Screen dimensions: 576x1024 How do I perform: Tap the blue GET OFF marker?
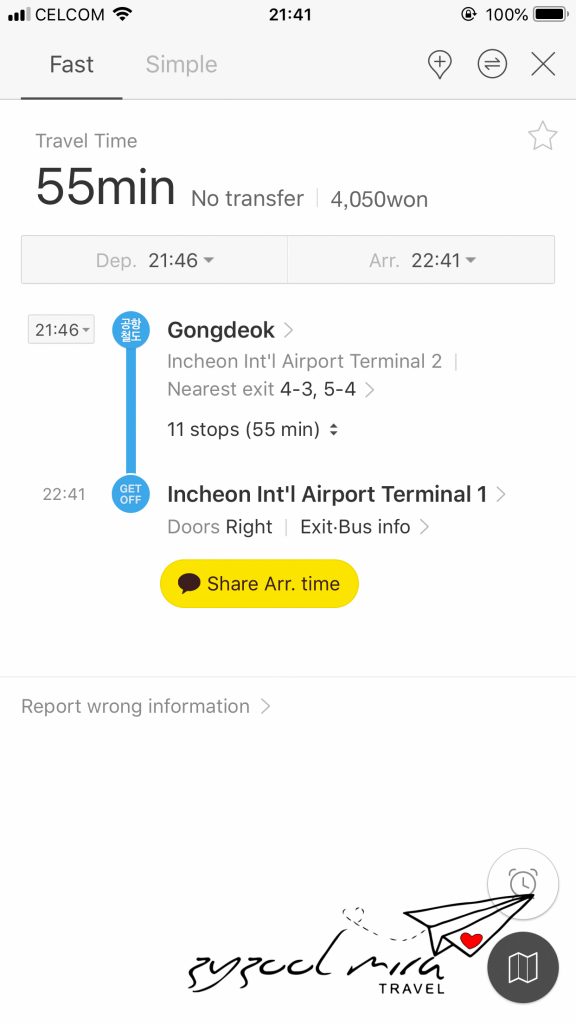[x=131, y=494]
